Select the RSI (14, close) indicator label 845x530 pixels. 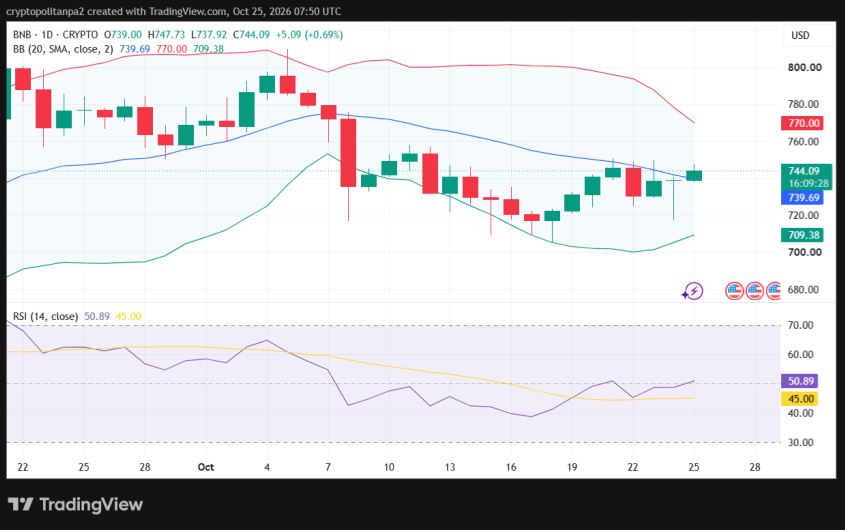coord(45,316)
